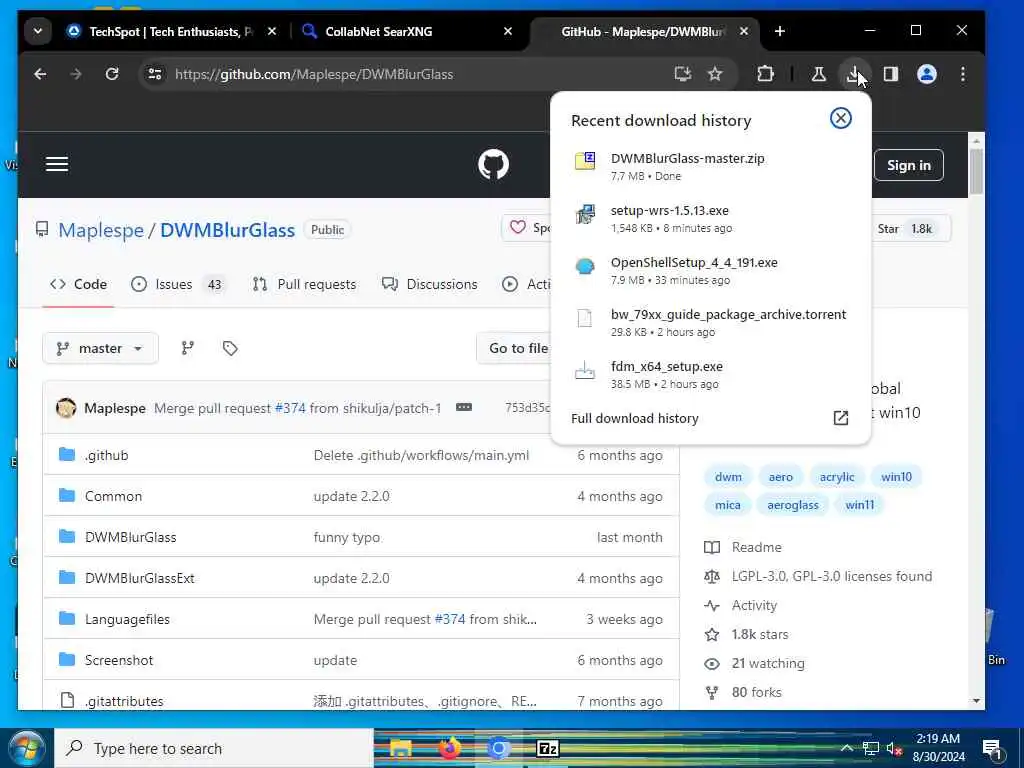Open the .github folder
This screenshot has height=768, width=1024.
pos(106,455)
